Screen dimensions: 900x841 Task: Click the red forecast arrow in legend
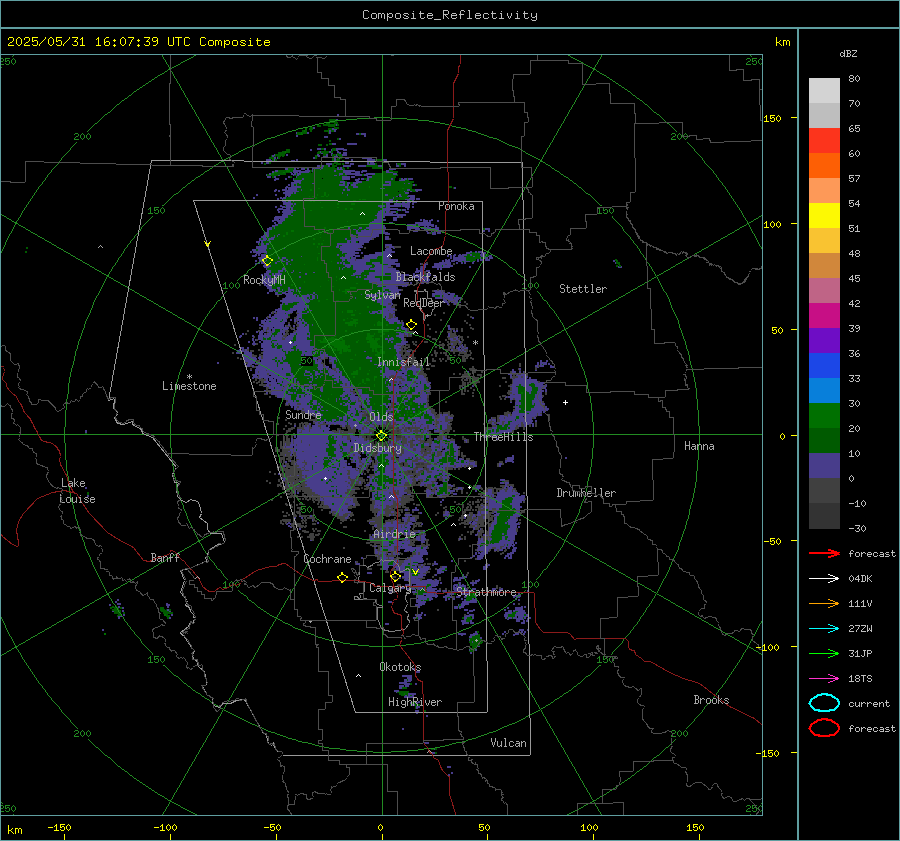point(824,553)
